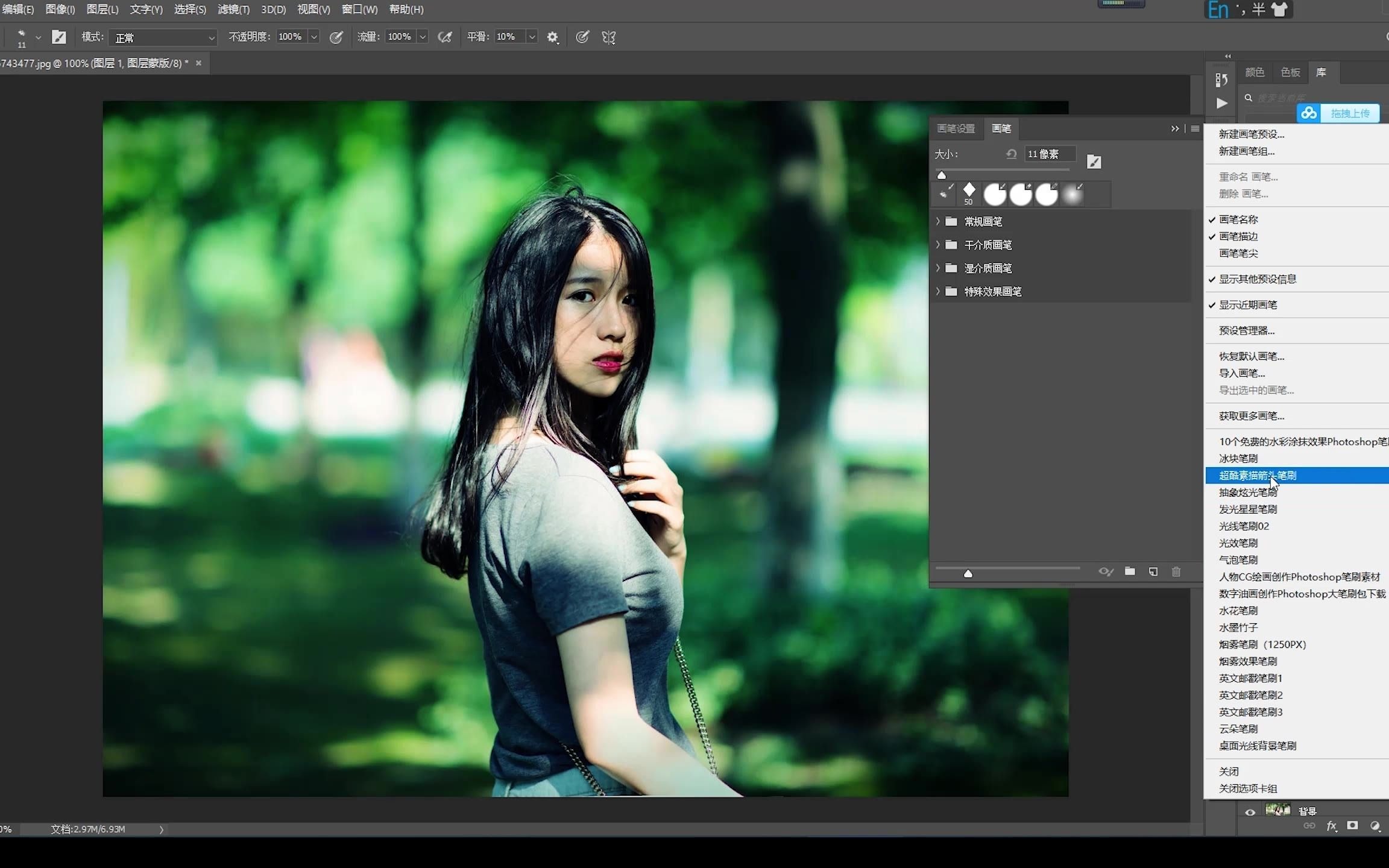This screenshot has width=1389, height=868.
Task: Click the pressure-for-opacity icon beside 不透明度
Action: coord(336,37)
